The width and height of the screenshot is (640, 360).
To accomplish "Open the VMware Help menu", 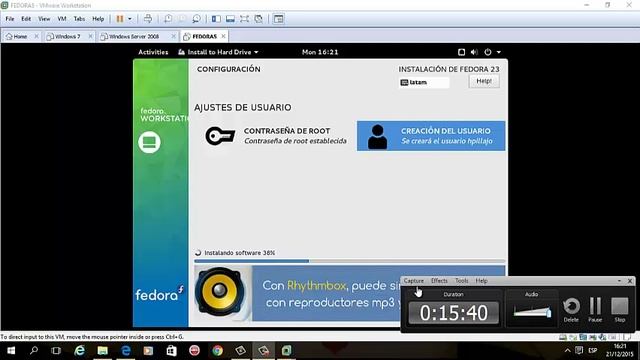I will 98,19.
